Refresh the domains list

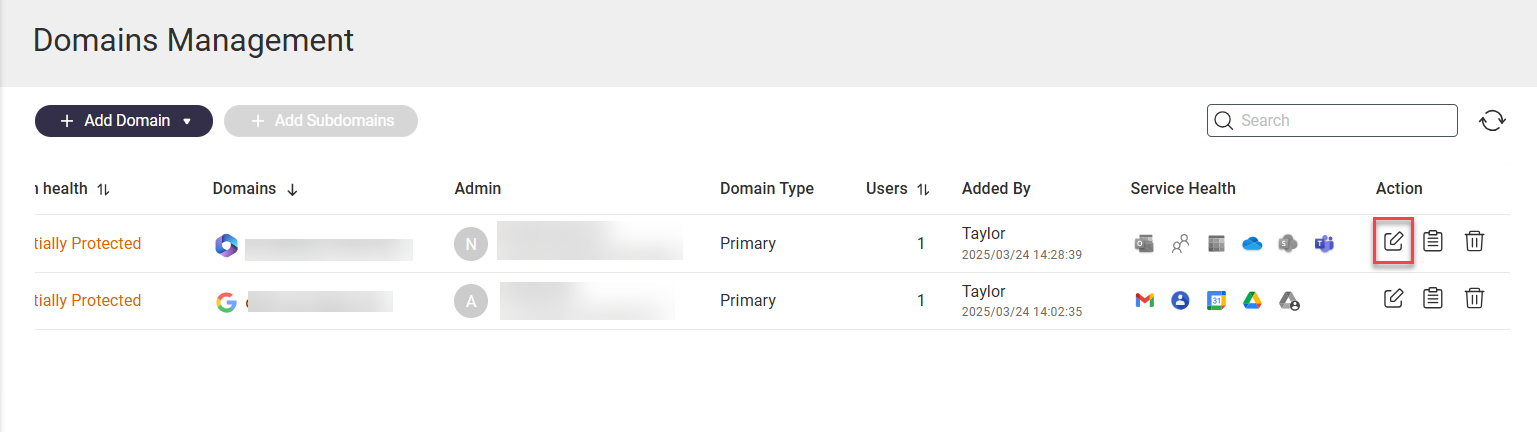coord(1492,121)
